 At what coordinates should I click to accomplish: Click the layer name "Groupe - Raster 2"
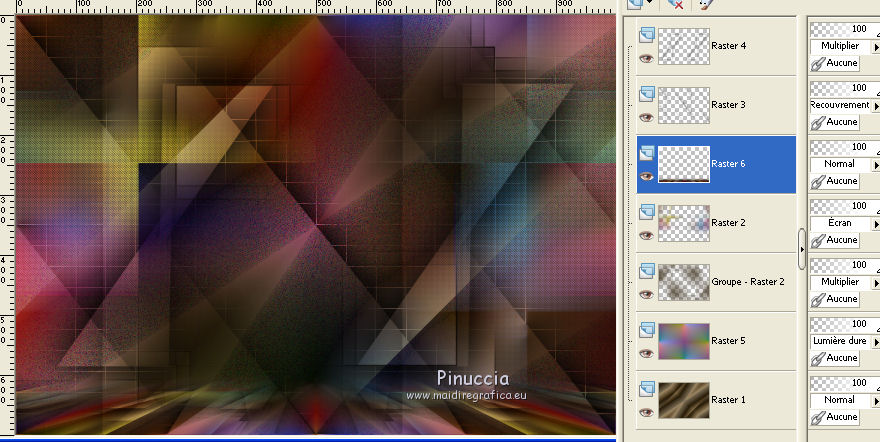point(748,282)
